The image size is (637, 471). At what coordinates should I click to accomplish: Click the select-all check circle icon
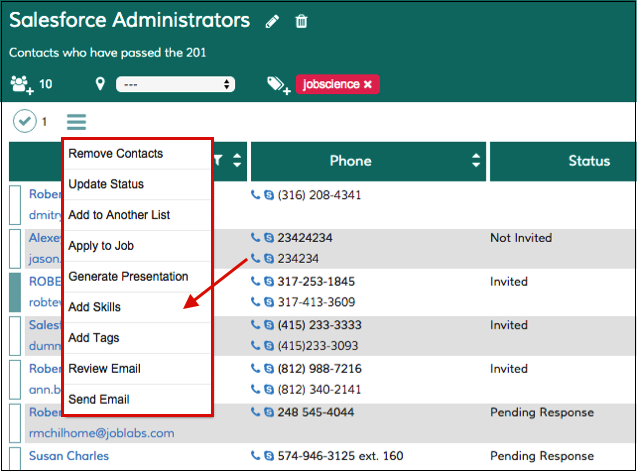click(25, 121)
